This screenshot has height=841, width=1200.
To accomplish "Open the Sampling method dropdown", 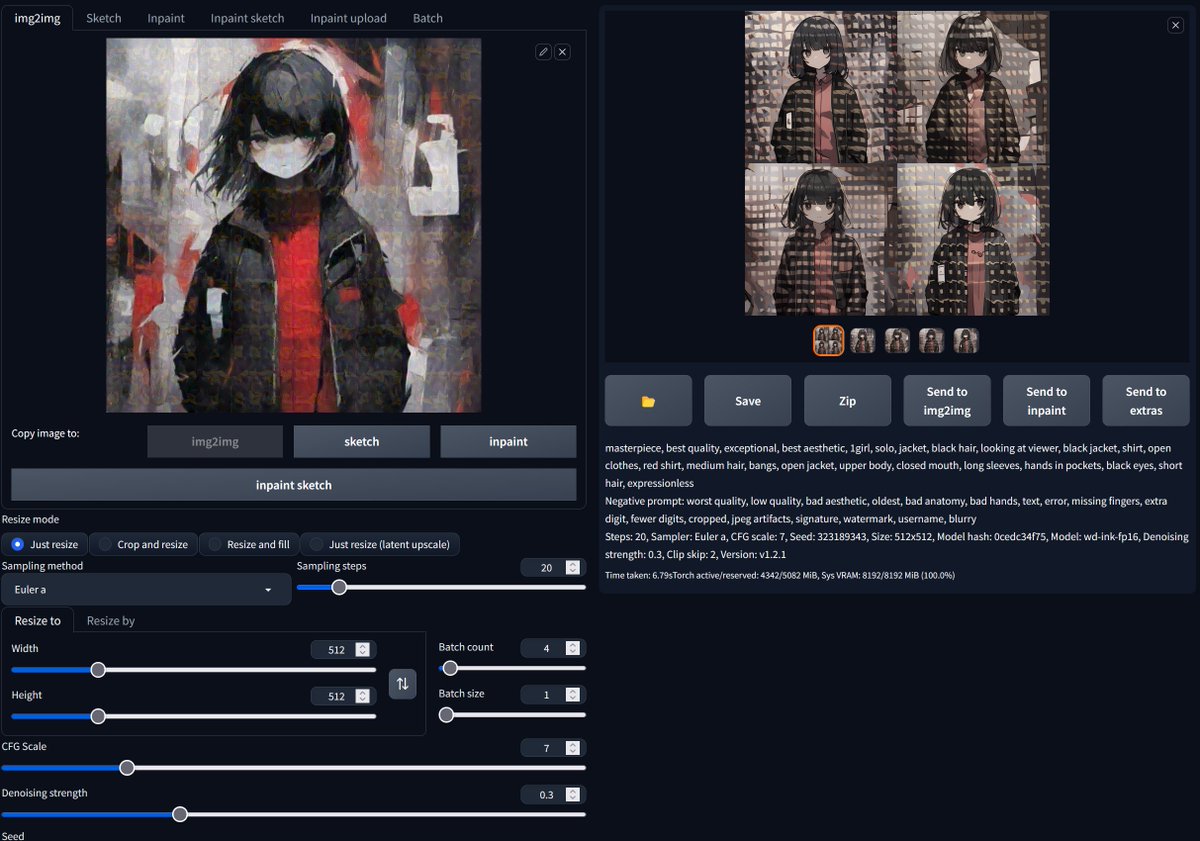I will [x=146, y=589].
